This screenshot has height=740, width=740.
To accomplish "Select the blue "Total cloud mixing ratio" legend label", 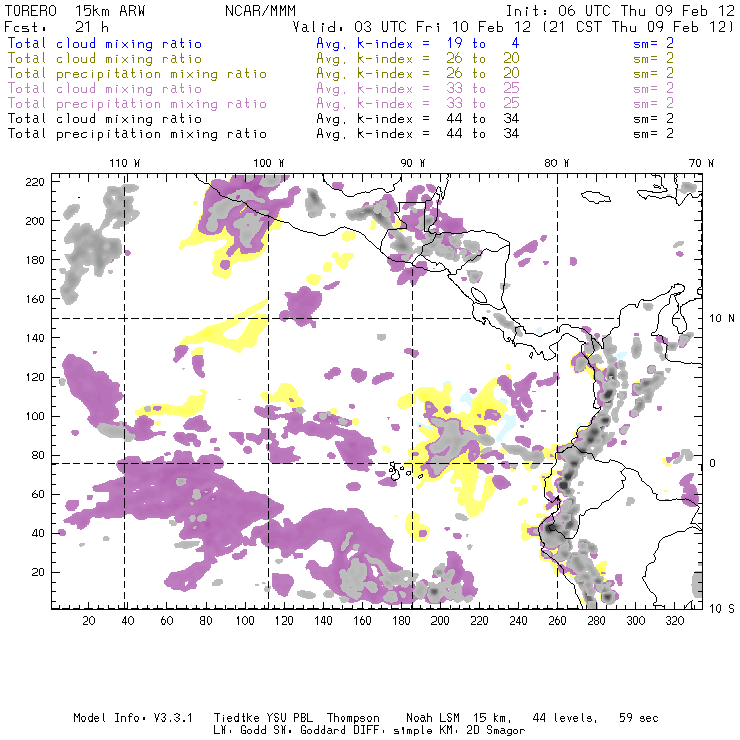I will pyautogui.click(x=105, y=44).
